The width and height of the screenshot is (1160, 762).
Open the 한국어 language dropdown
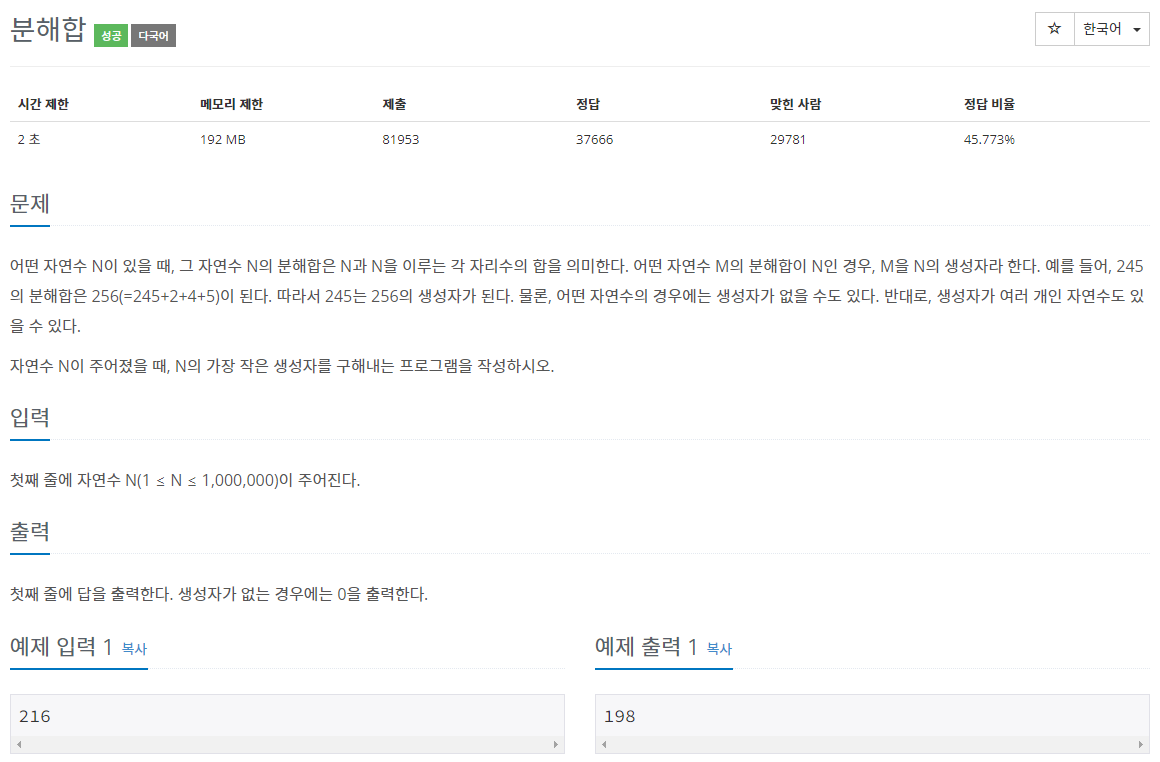tap(1111, 29)
